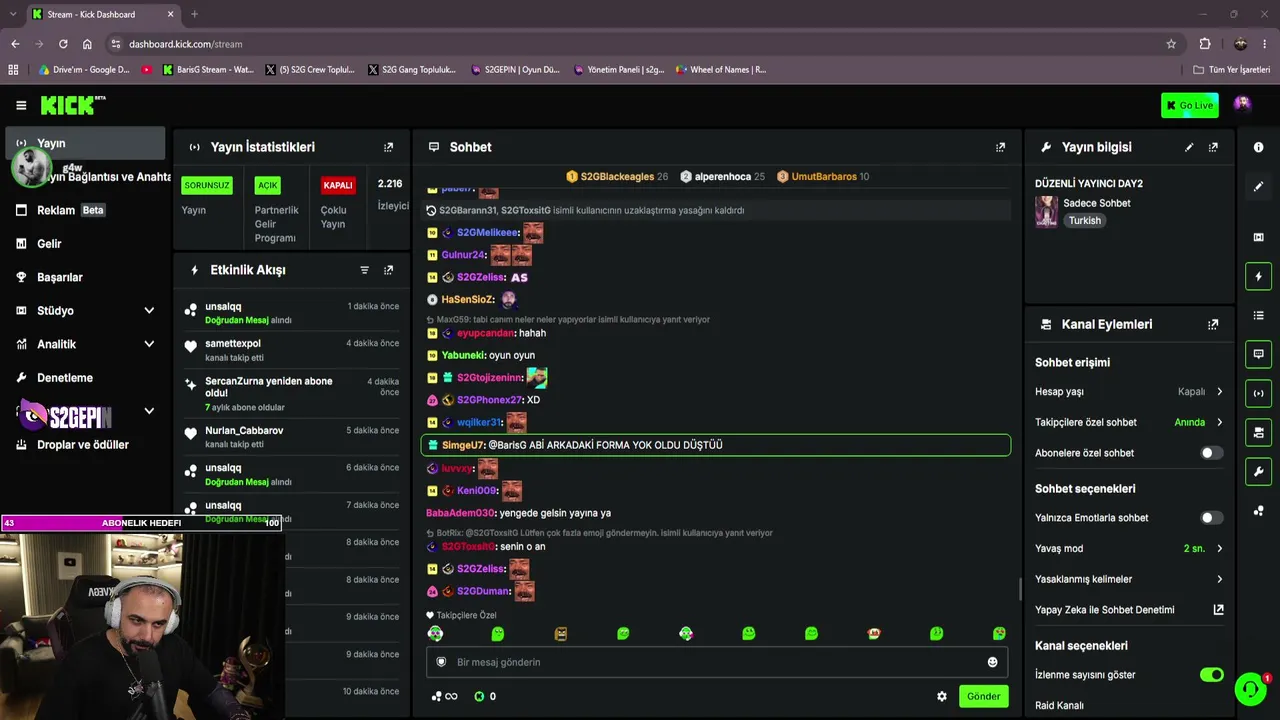Pop out the Etkinlik Akışı panel
Screen dimensions: 1280x720
(389, 270)
